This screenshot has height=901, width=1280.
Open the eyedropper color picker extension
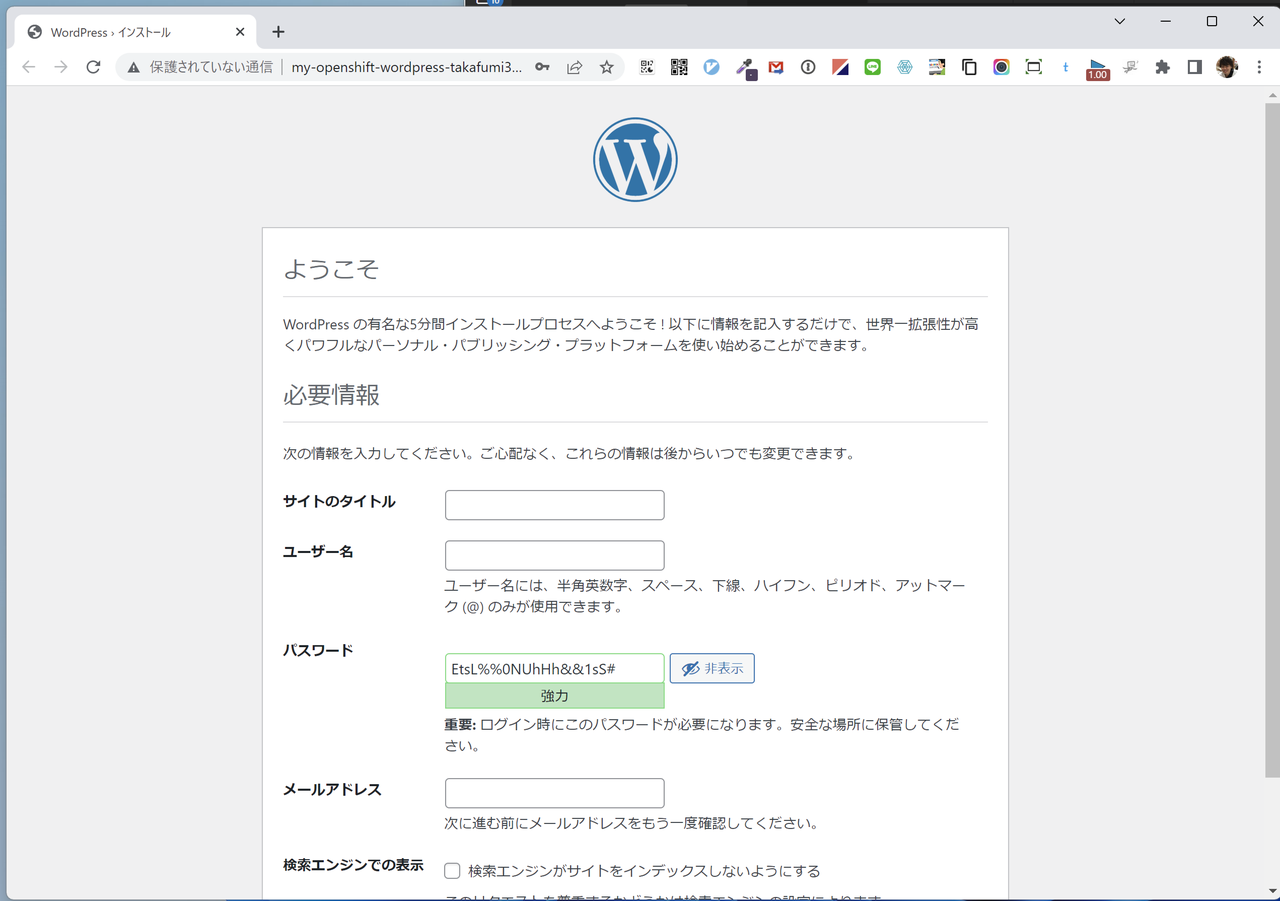[x=744, y=67]
